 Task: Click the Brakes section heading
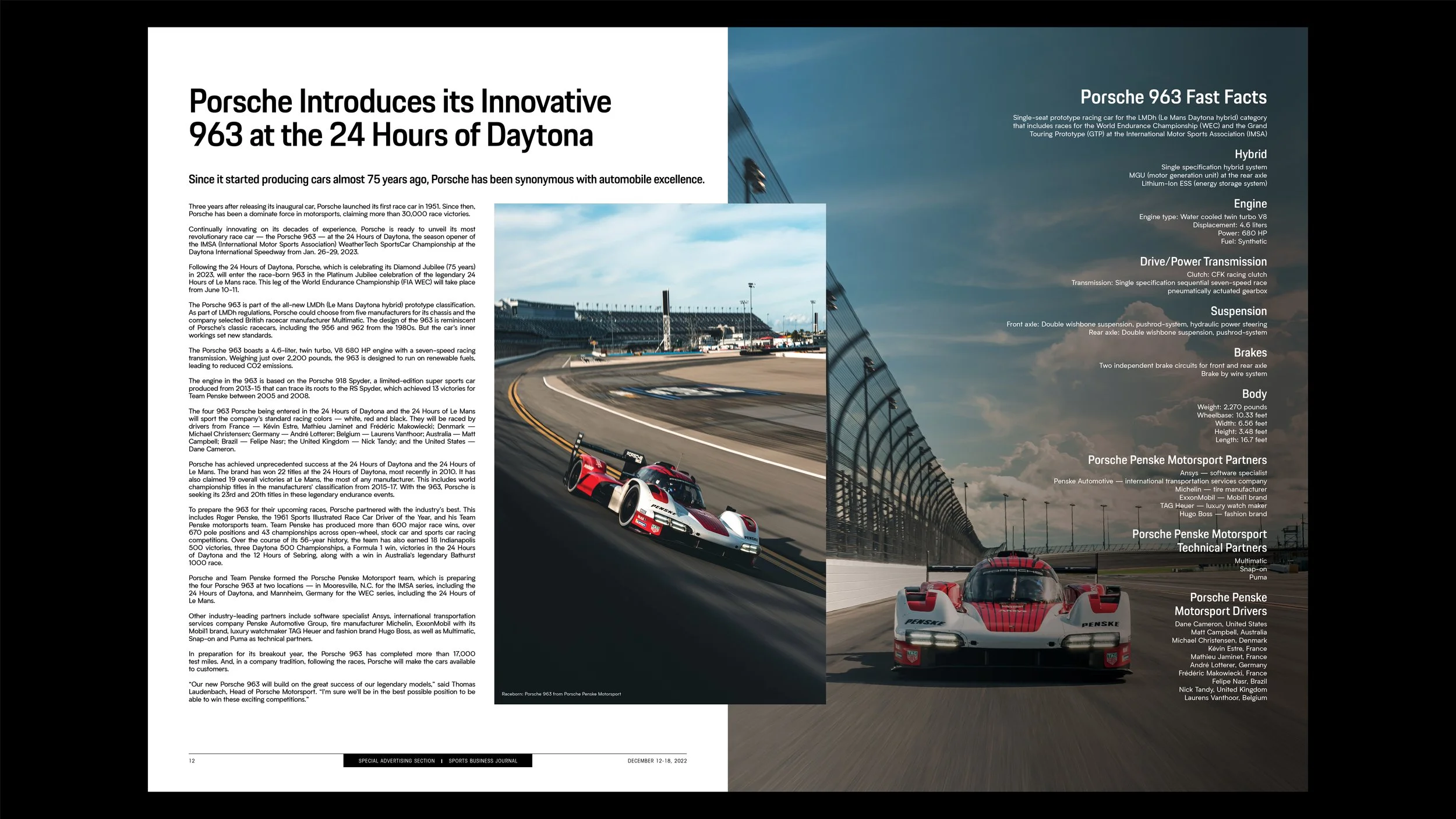tap(1250, 352)
